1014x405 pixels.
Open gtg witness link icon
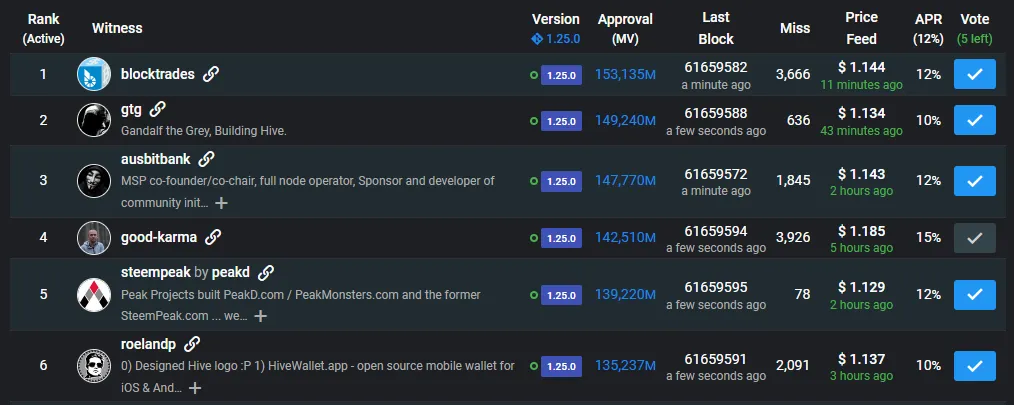pyautogui.click(x=157, y=109)
